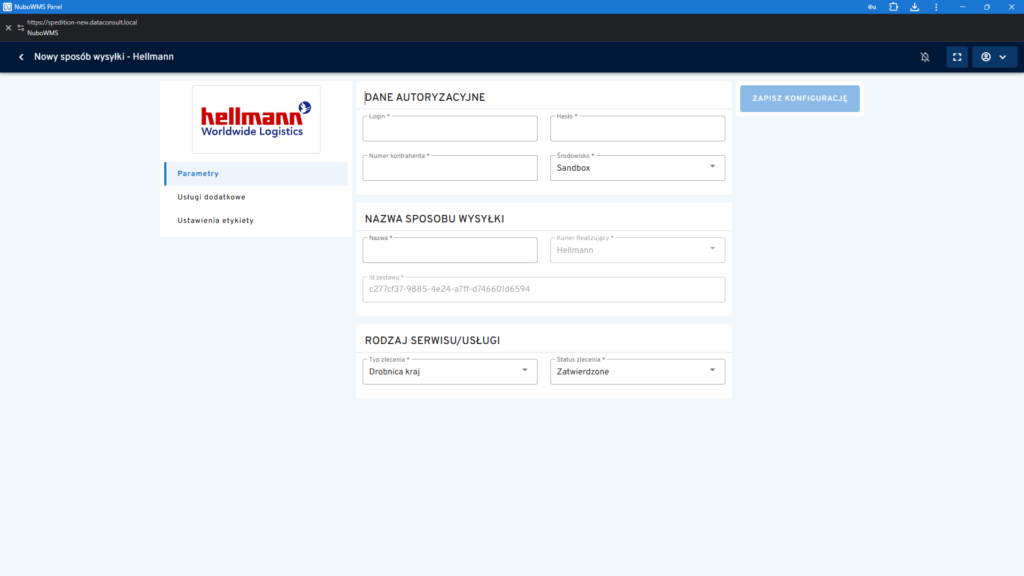The height and width of the screenshot is (576, 1024).
Task: Select the Parametry tab
Action: (256, 173)
